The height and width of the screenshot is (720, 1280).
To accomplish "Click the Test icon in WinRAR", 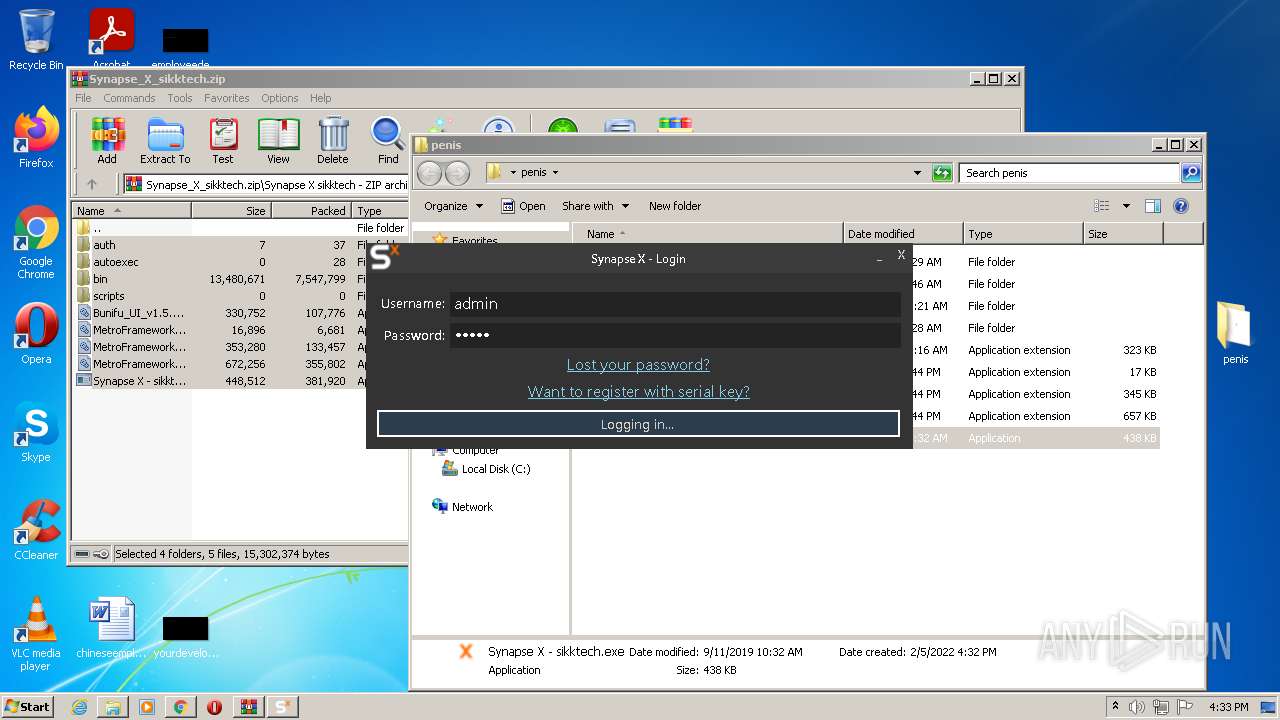I will (223, 141).
